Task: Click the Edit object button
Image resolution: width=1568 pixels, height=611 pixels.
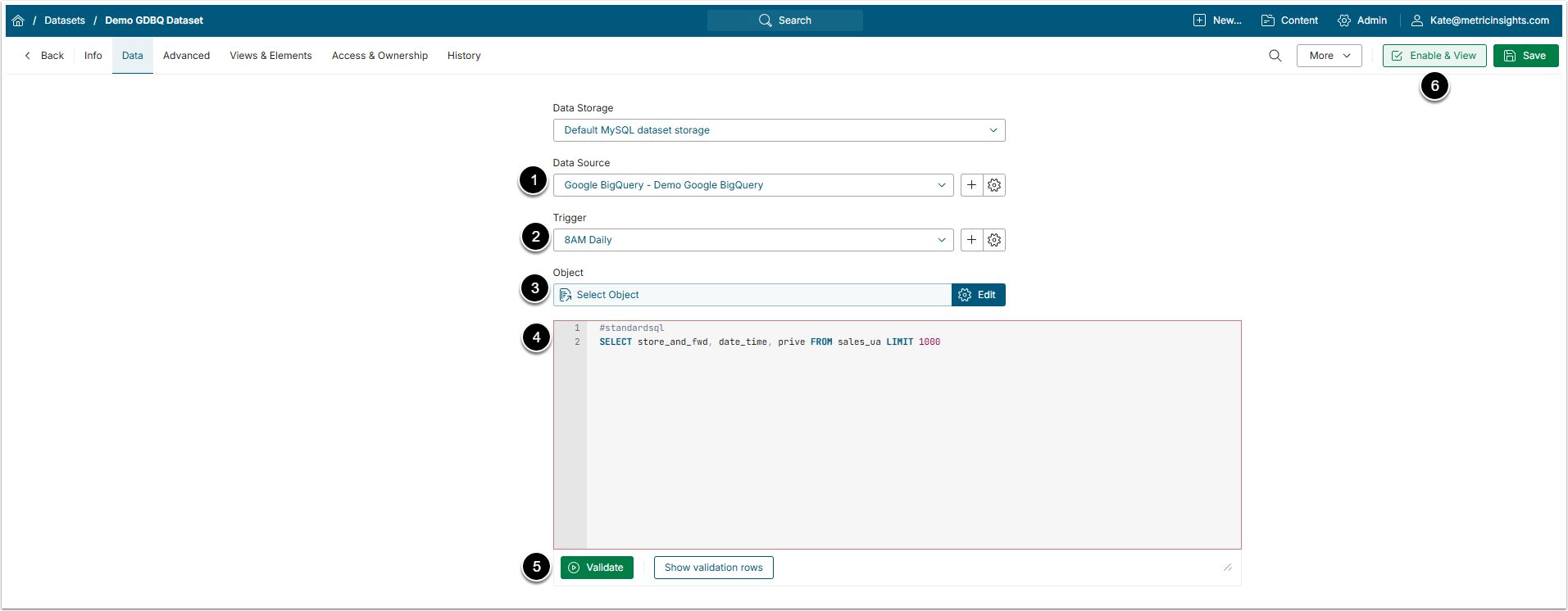Action: point(978,295)
